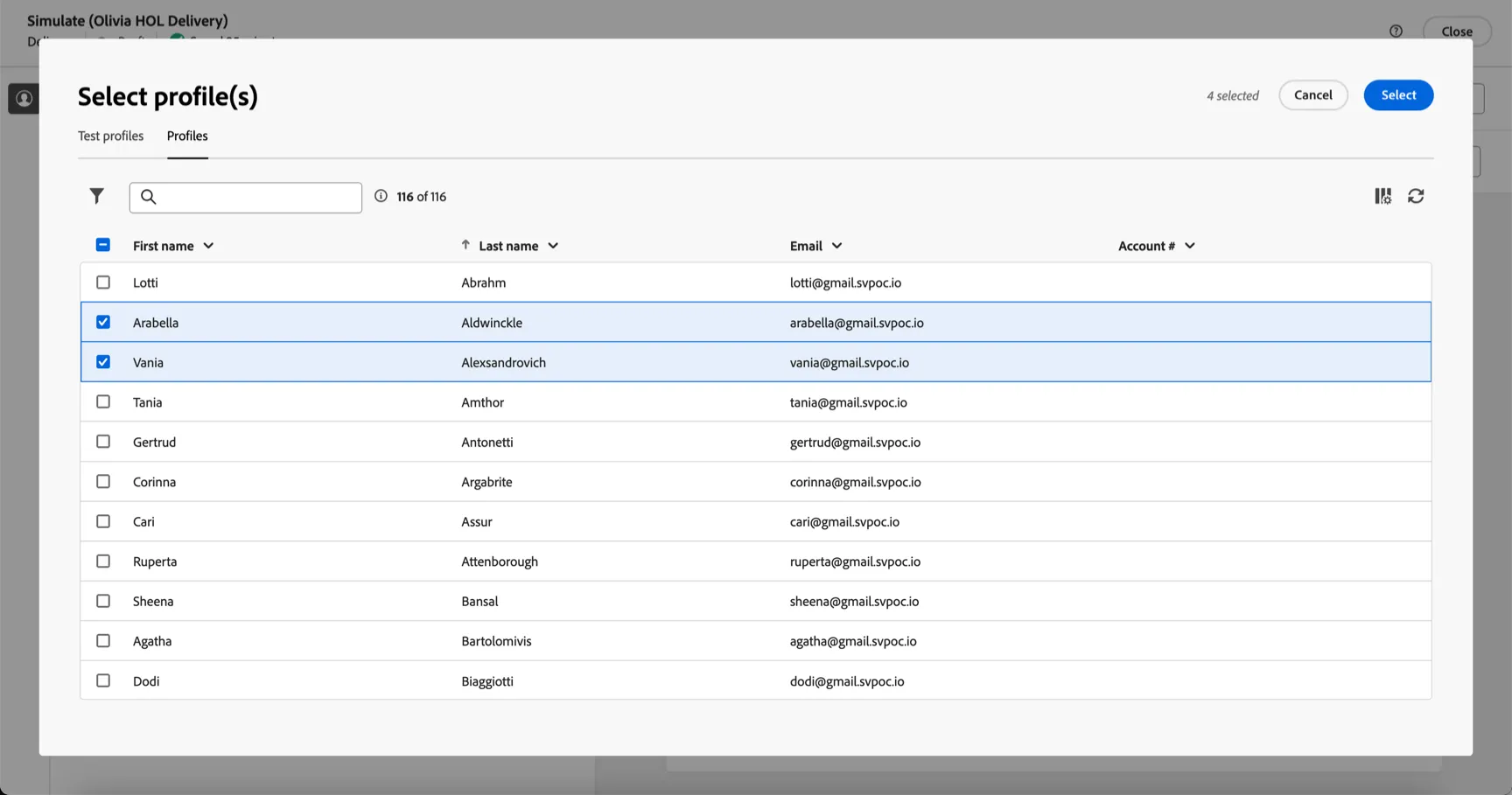This screenshot has height=795, width=1512.
Task: Check the Gertrud Antonetti checkbox
Action: pyautogui.click(x=103, y=441)
